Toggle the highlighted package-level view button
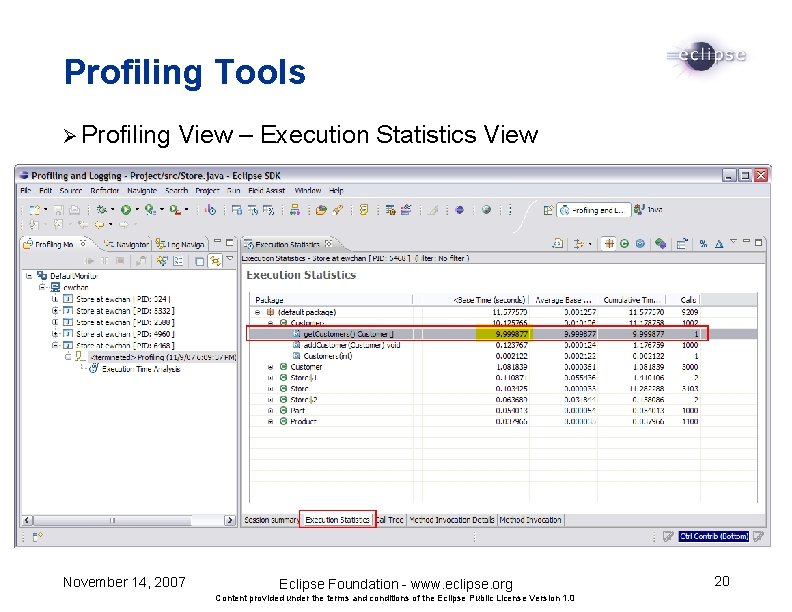The image size is (792, 612). (609, 244)
